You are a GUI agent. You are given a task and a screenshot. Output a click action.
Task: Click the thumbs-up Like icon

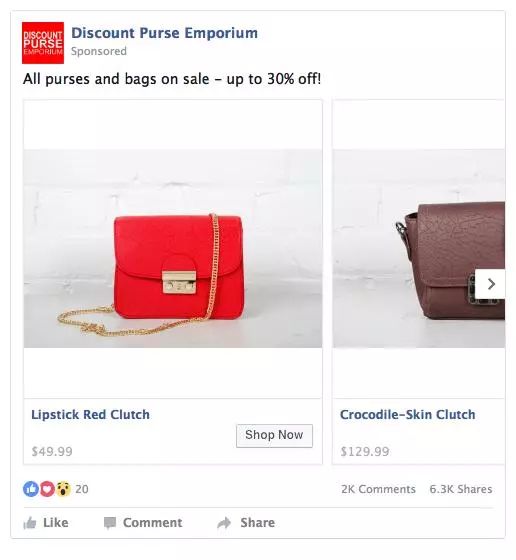tap(30, 523)
